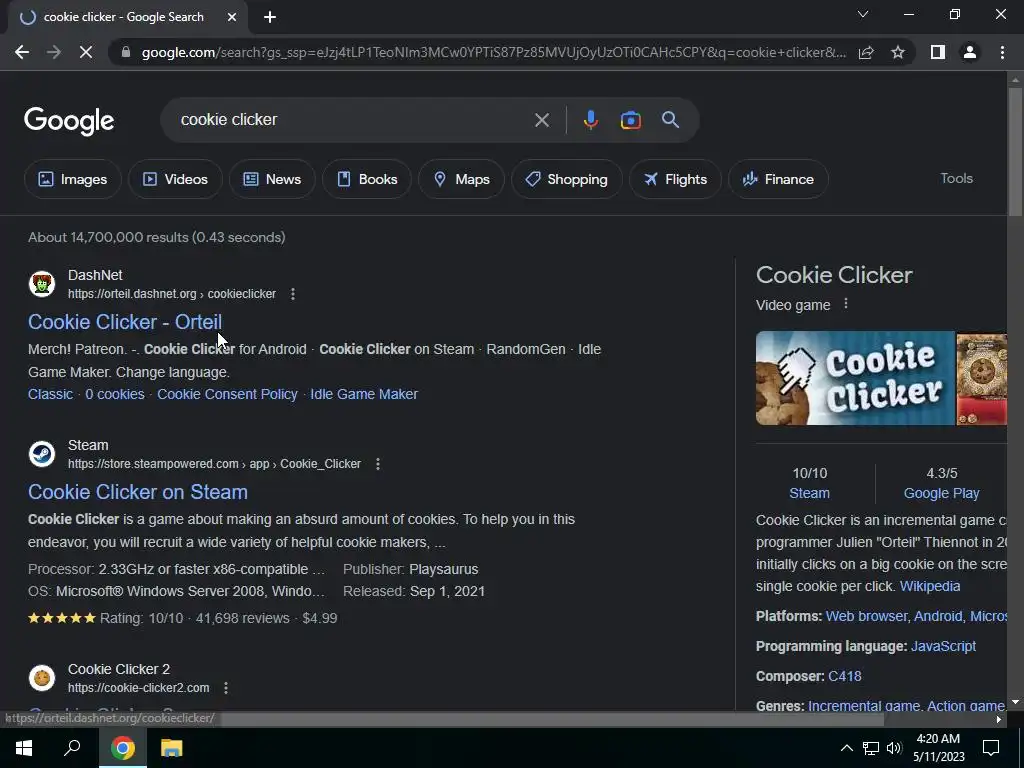
Task: Click Steam rating link in knowledge panel
Action: pyautogui.click(x=809, y=494)
